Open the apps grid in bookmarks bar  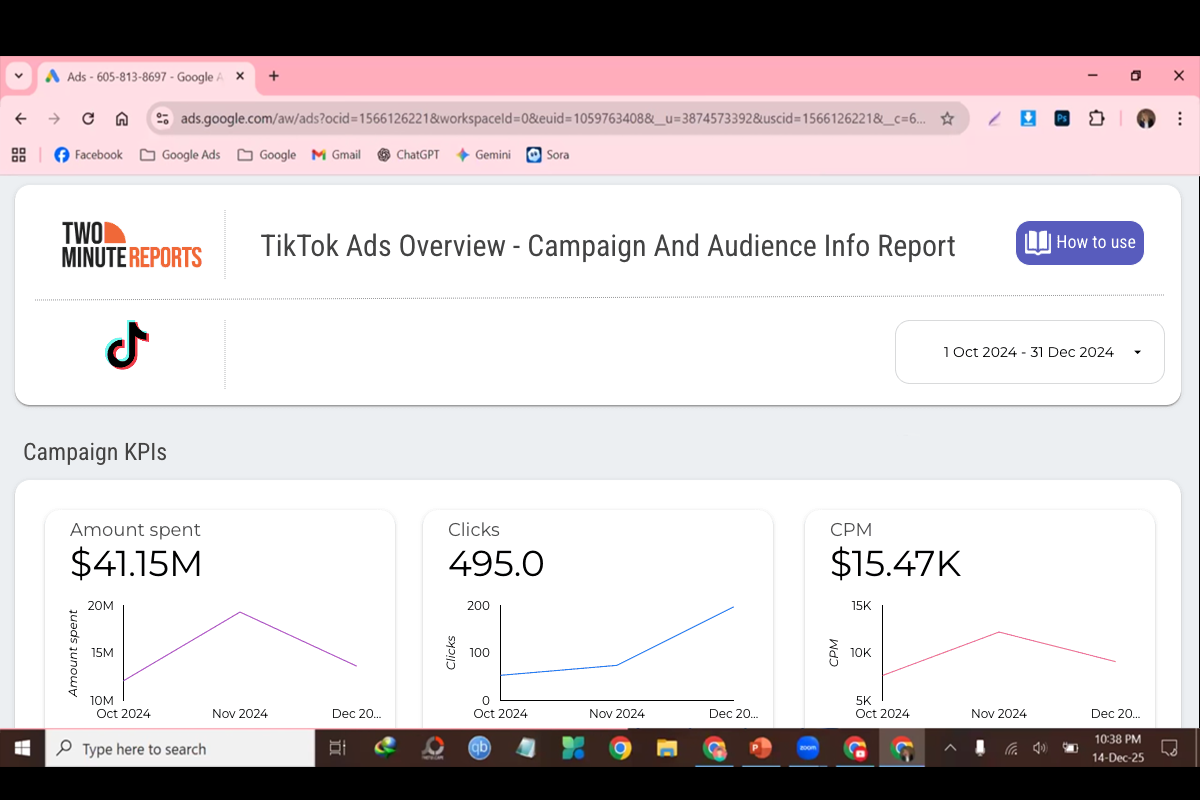coord(18,155)
